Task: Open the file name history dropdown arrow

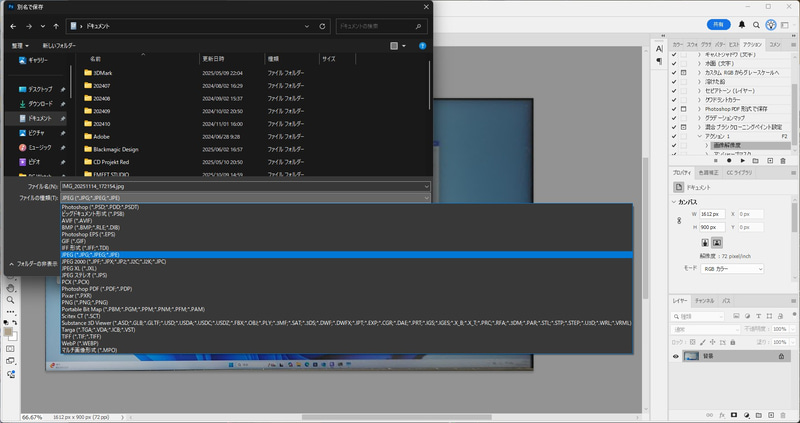Action: 426,187
